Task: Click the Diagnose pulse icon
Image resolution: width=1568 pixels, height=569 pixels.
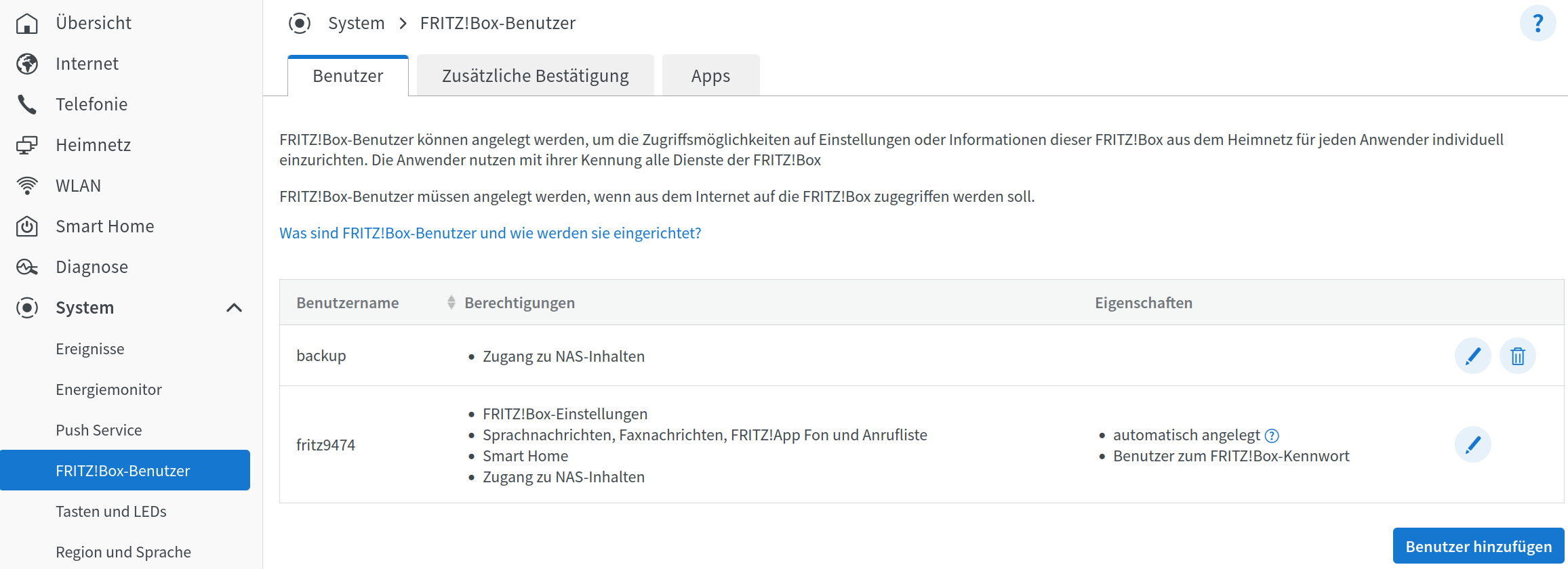Action: click(x=27, y=267)
